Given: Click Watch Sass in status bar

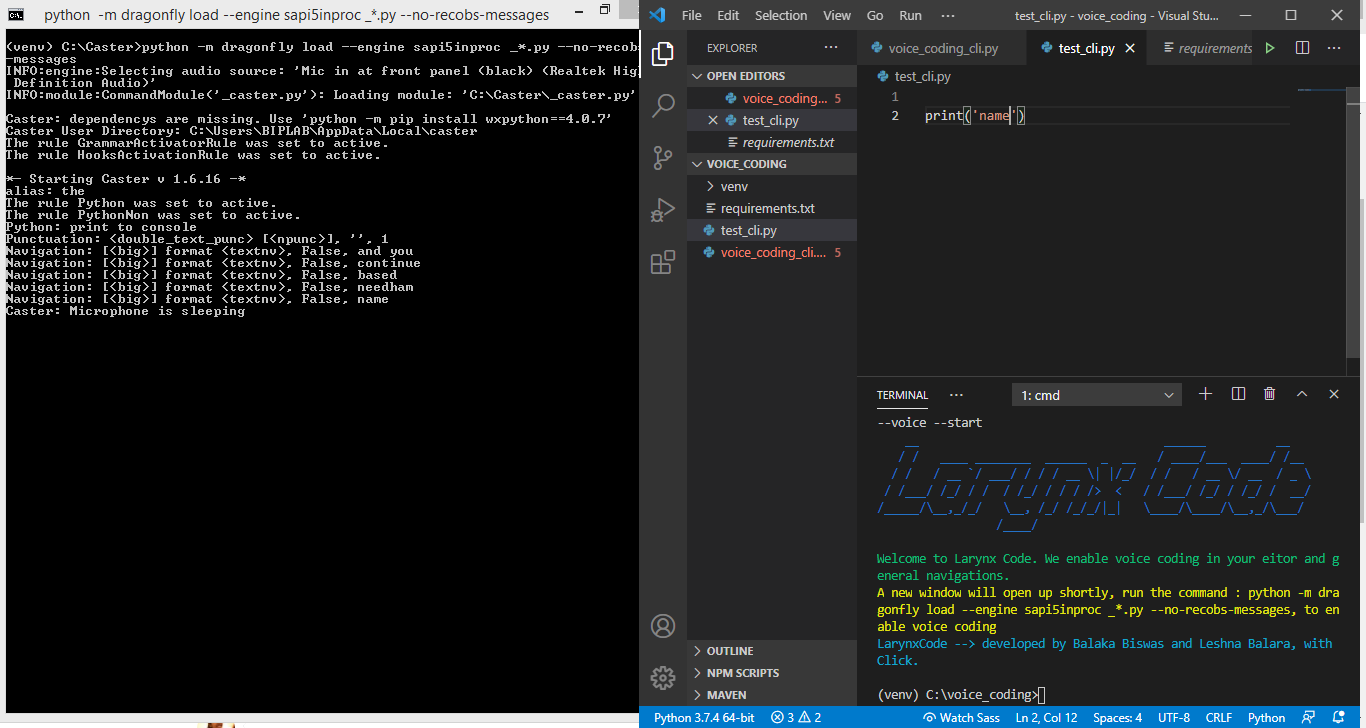Looking at the screenshot, I should pos(961,717).
